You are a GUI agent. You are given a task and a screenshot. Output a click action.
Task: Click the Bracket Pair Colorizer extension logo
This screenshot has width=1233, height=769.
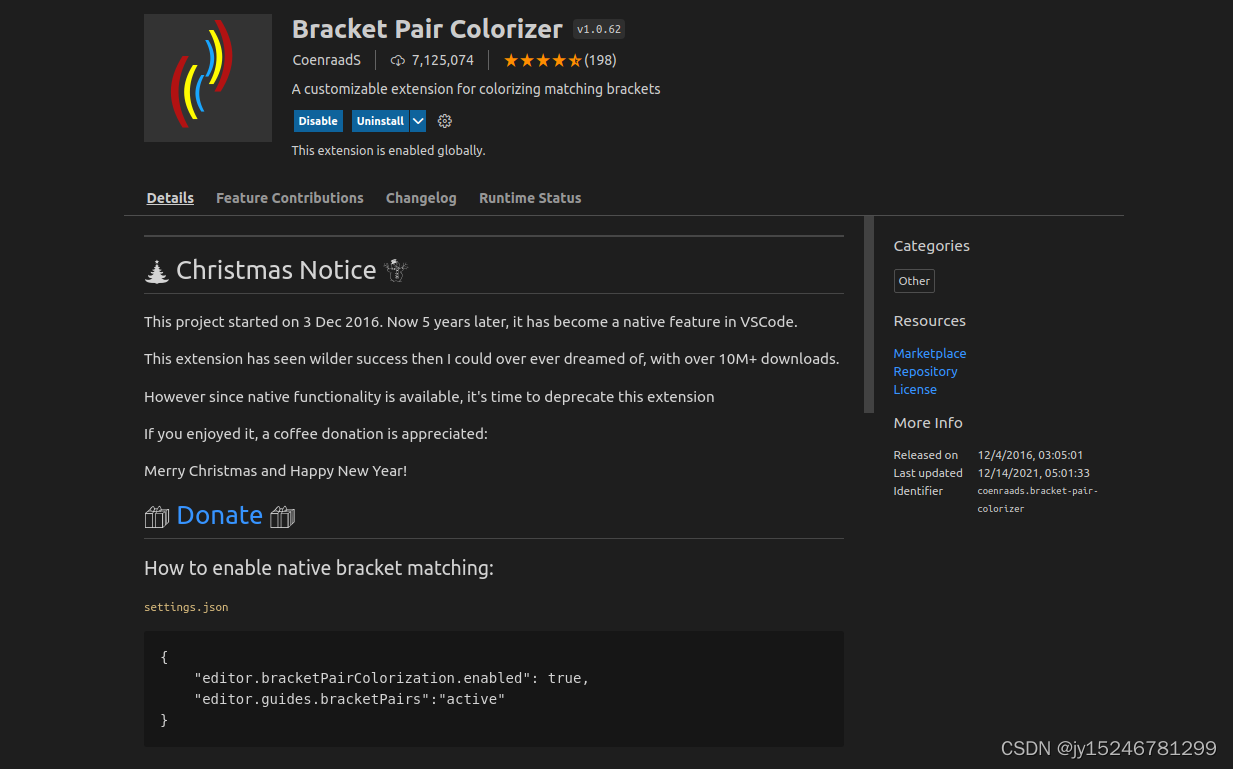[x=208, y=78]
